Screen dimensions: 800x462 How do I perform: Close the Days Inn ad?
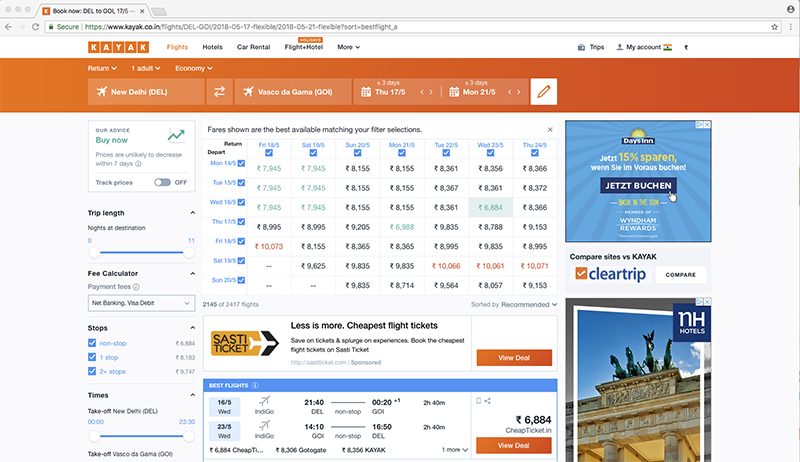pos(707,124)
